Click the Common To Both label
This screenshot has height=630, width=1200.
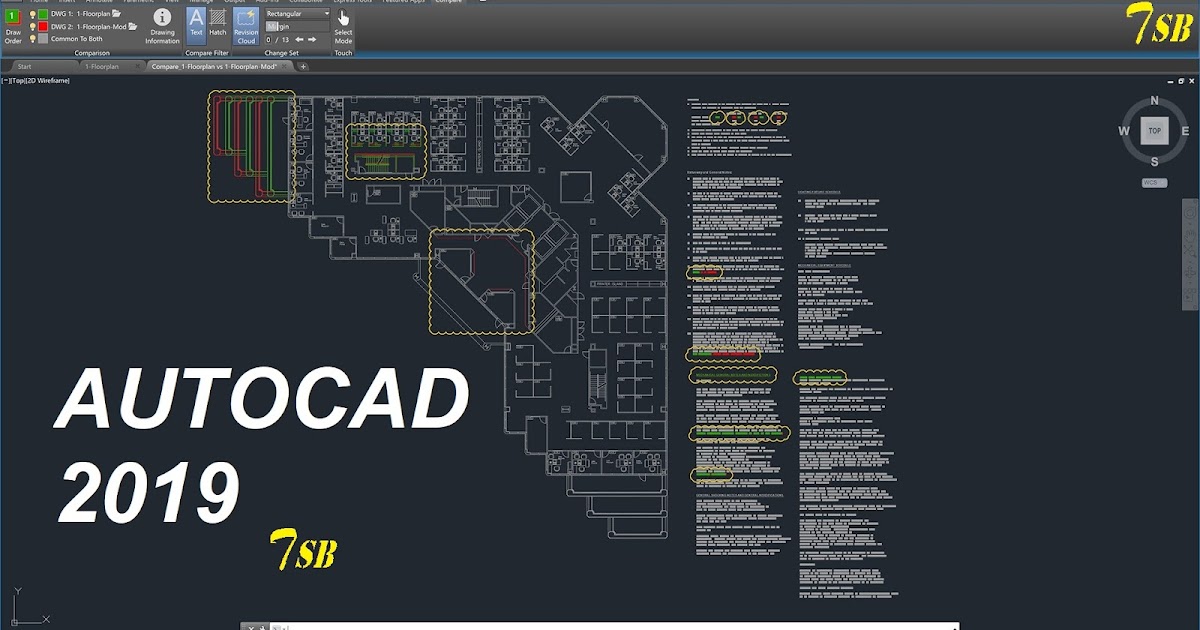tap(76, 38)
